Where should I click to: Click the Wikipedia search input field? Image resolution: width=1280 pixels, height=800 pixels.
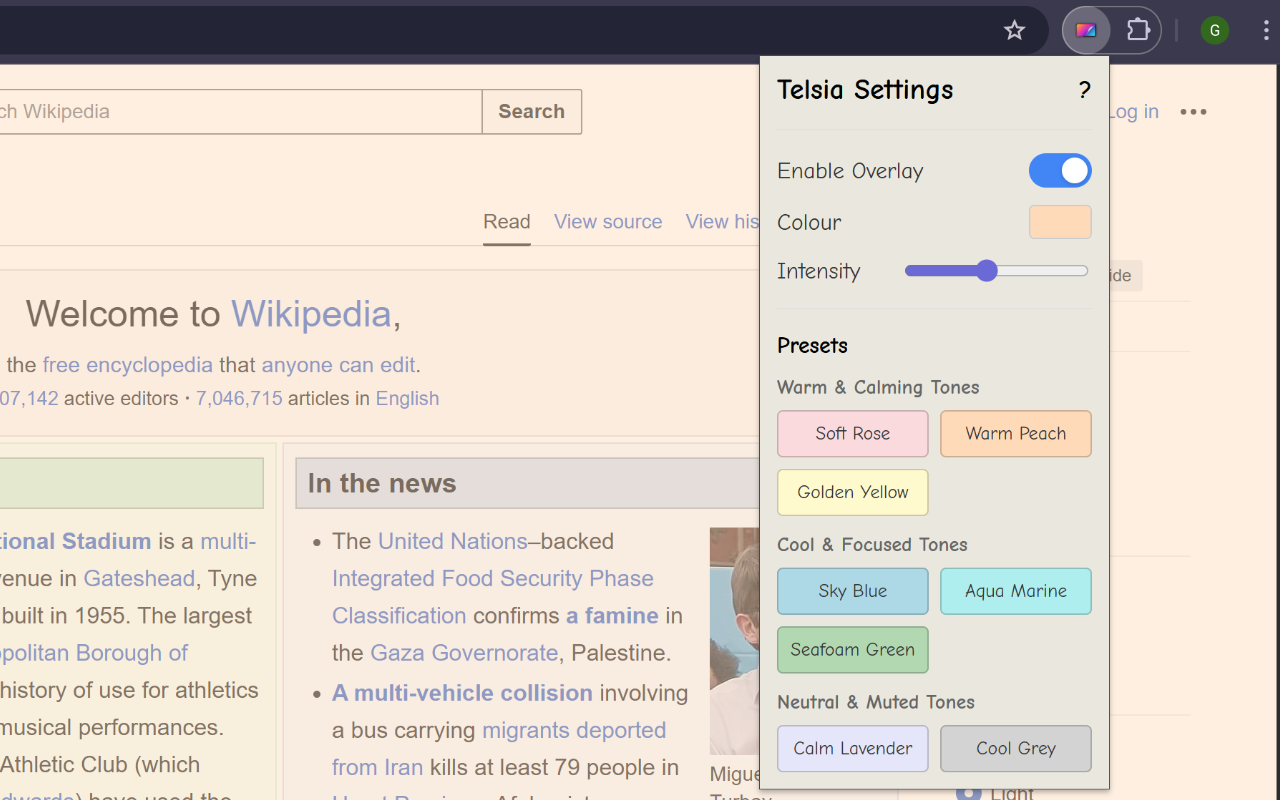click(x=240, y=111)
